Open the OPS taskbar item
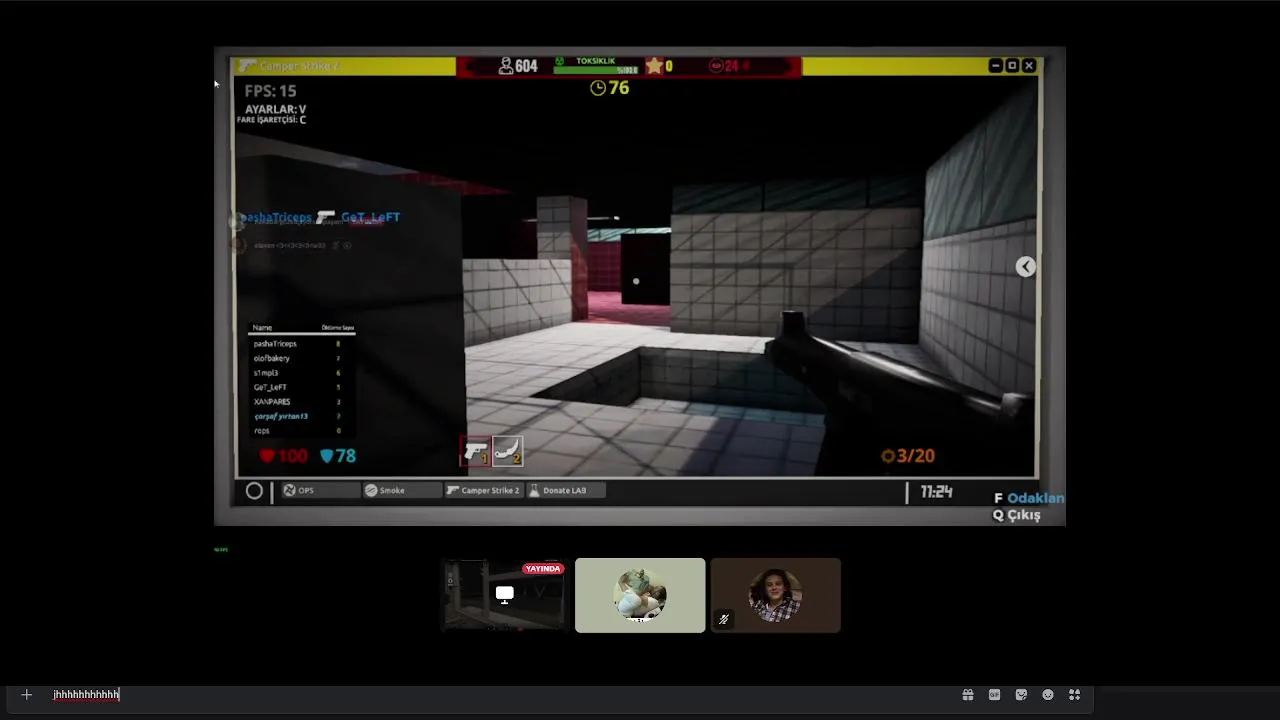The height and width of the screenshot is (720, 1280). point(320,490)
